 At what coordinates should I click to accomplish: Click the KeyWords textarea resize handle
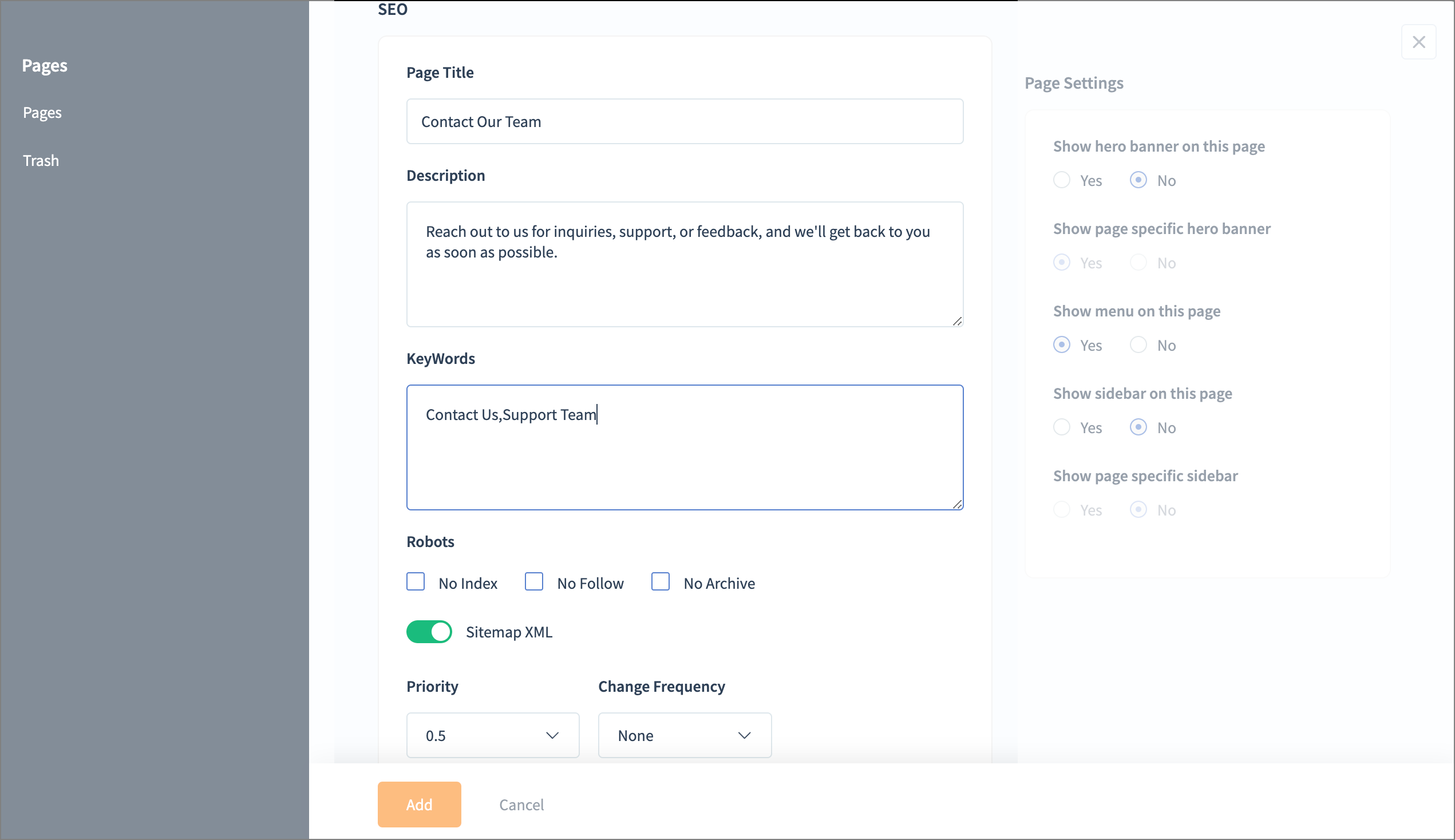click(957, 504)
